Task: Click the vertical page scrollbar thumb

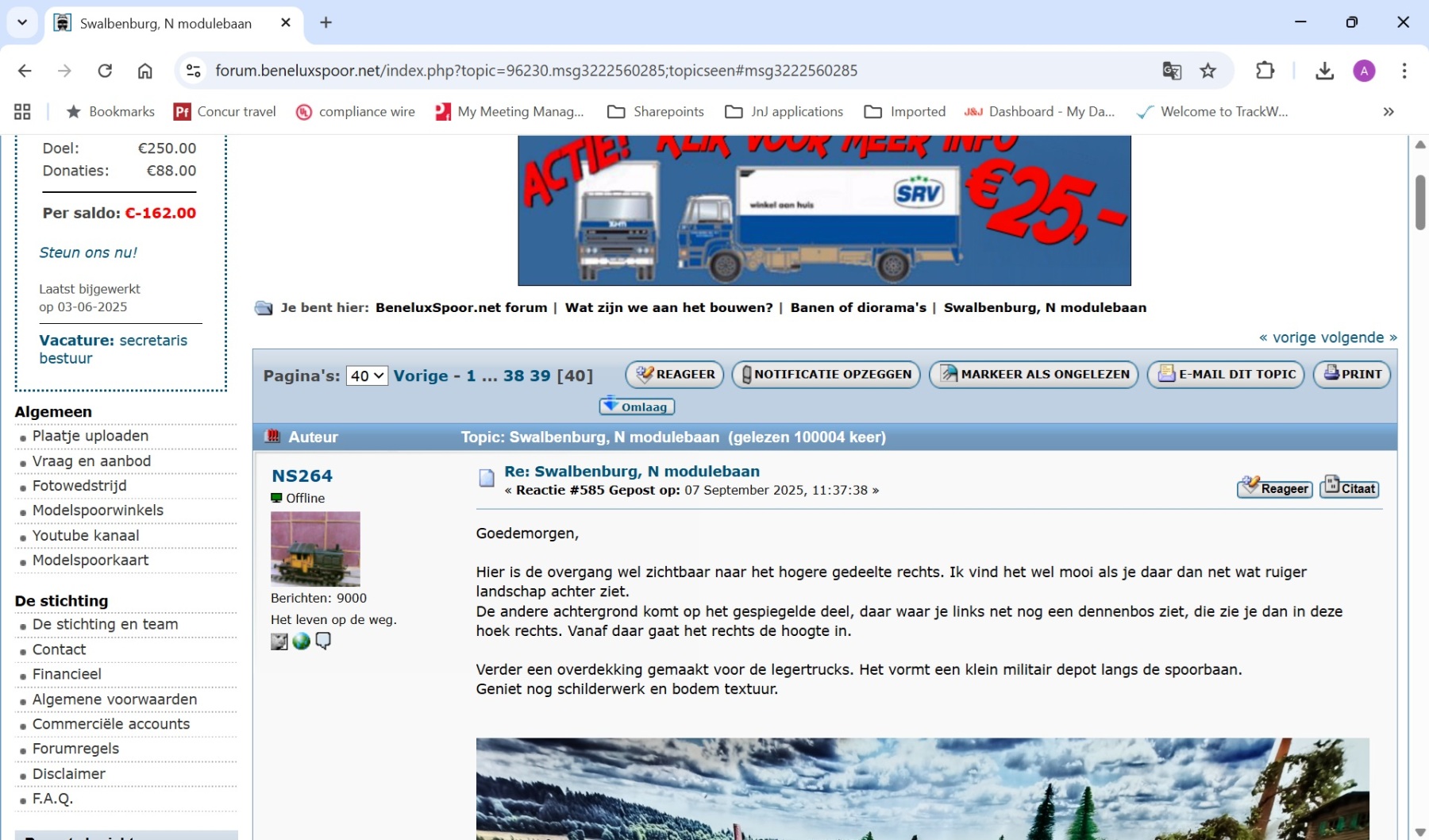Action: pyautogui.click(x=1420, y=202)
